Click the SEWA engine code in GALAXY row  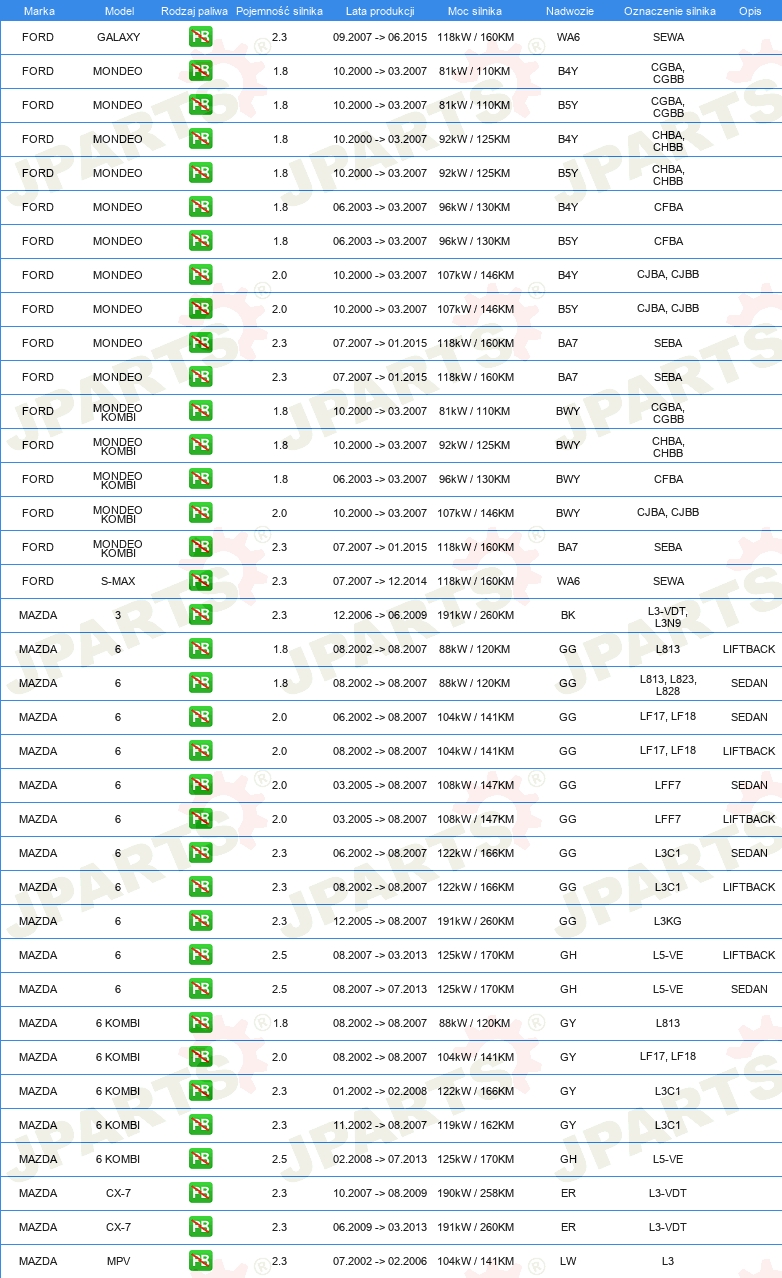tap(668, 37)
